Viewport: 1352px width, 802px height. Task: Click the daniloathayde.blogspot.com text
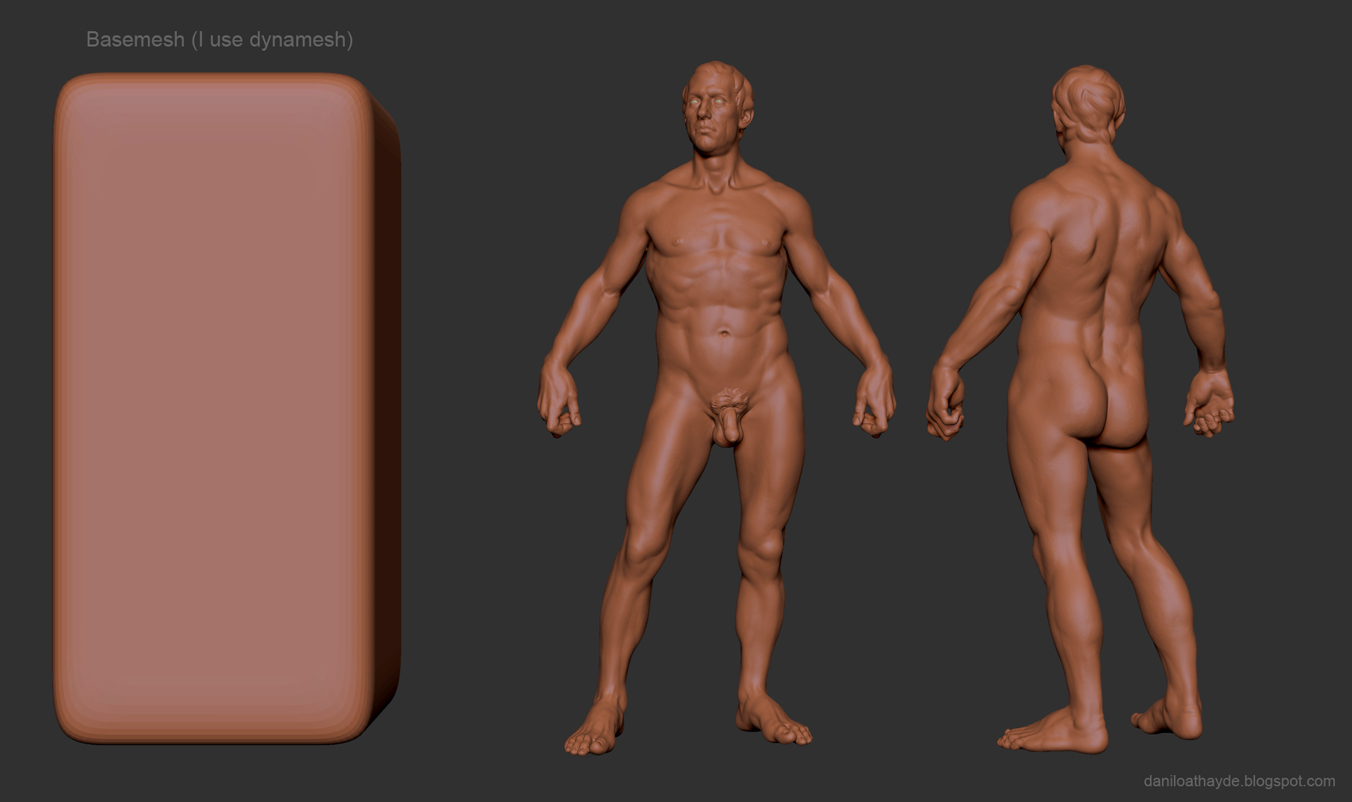pyautogui.click(x=1239, y=781)
